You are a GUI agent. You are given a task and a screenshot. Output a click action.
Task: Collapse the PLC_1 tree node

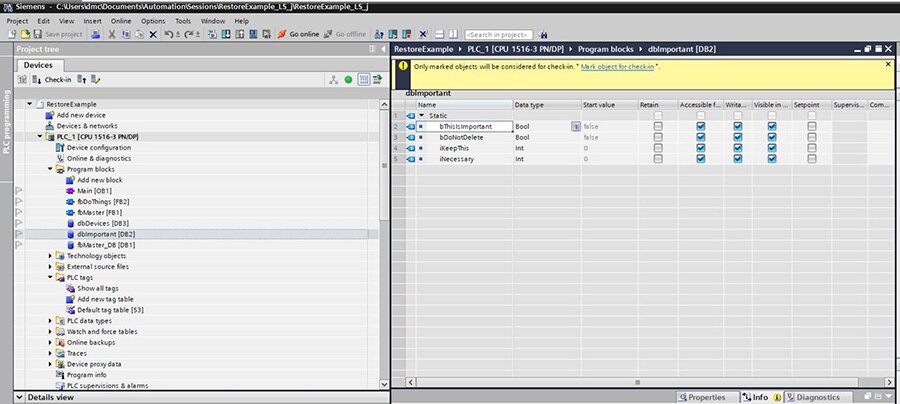point(40,137)
